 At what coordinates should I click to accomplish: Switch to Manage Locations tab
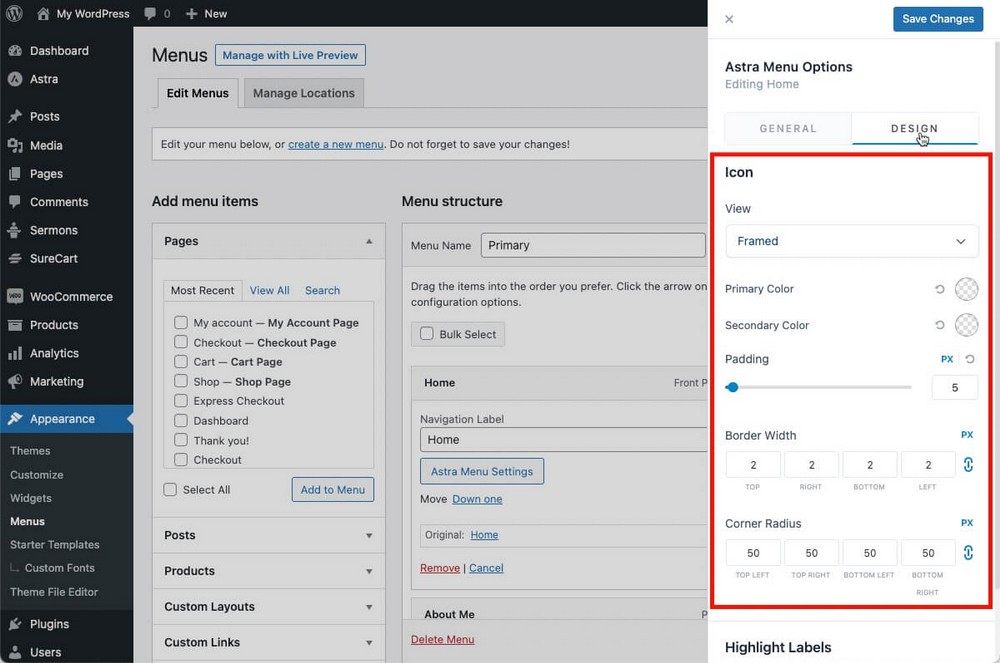point(304,93)
